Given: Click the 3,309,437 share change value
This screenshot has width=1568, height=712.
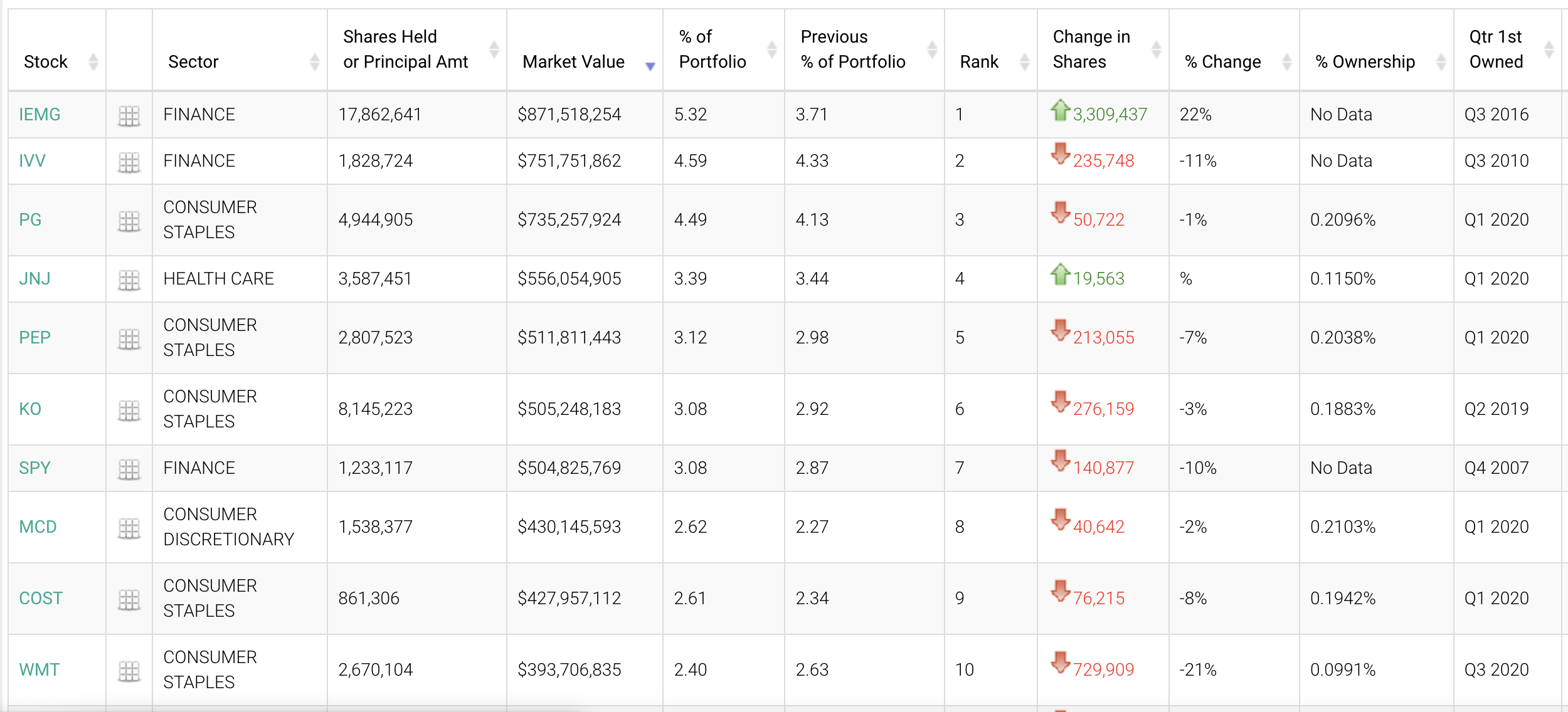Looking at the screenshot, I should 1110,115.
